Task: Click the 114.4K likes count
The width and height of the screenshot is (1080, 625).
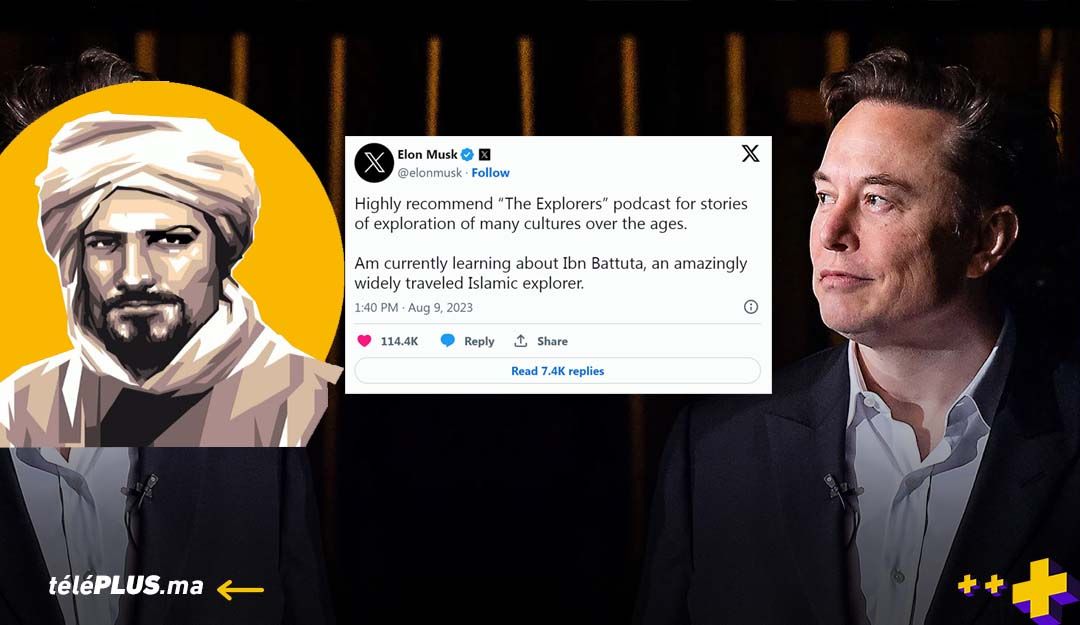Action: [399, 341]
